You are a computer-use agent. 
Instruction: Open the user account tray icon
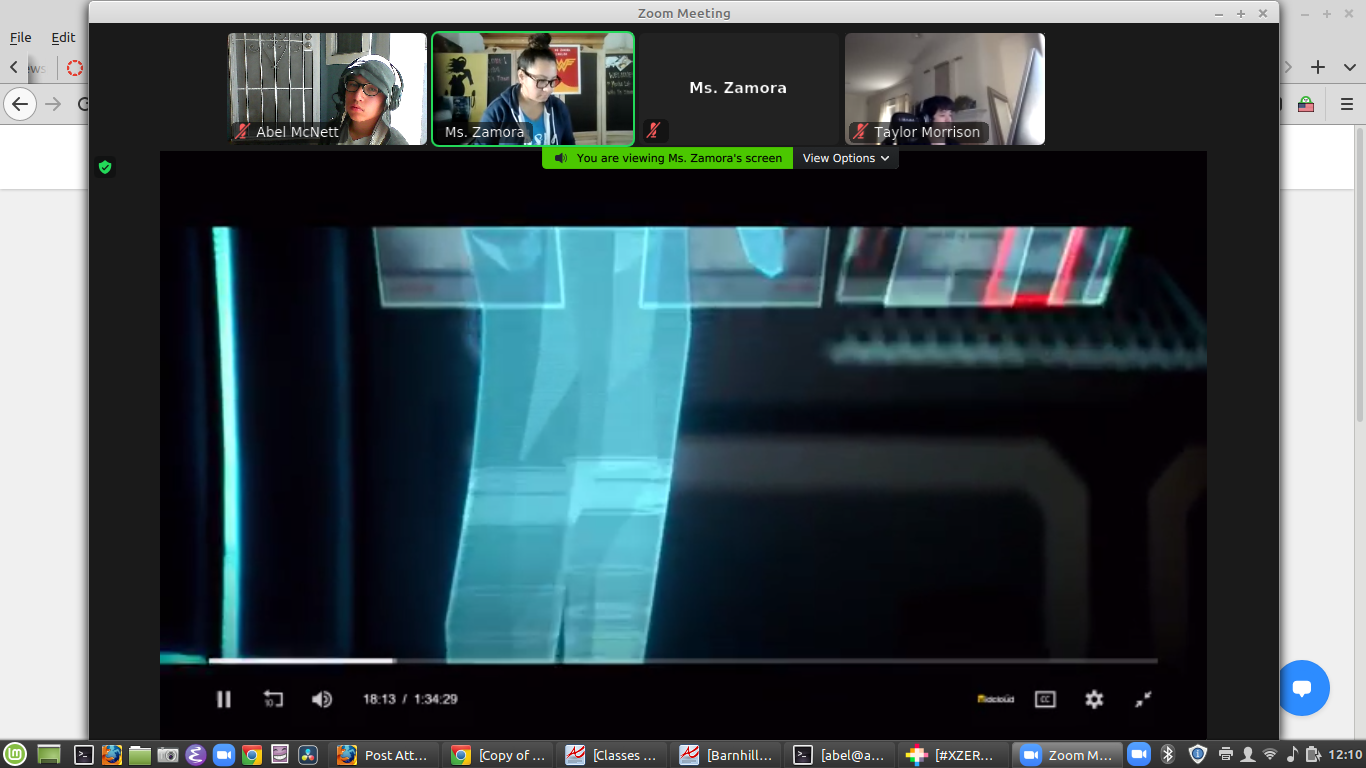[1248, 755]
